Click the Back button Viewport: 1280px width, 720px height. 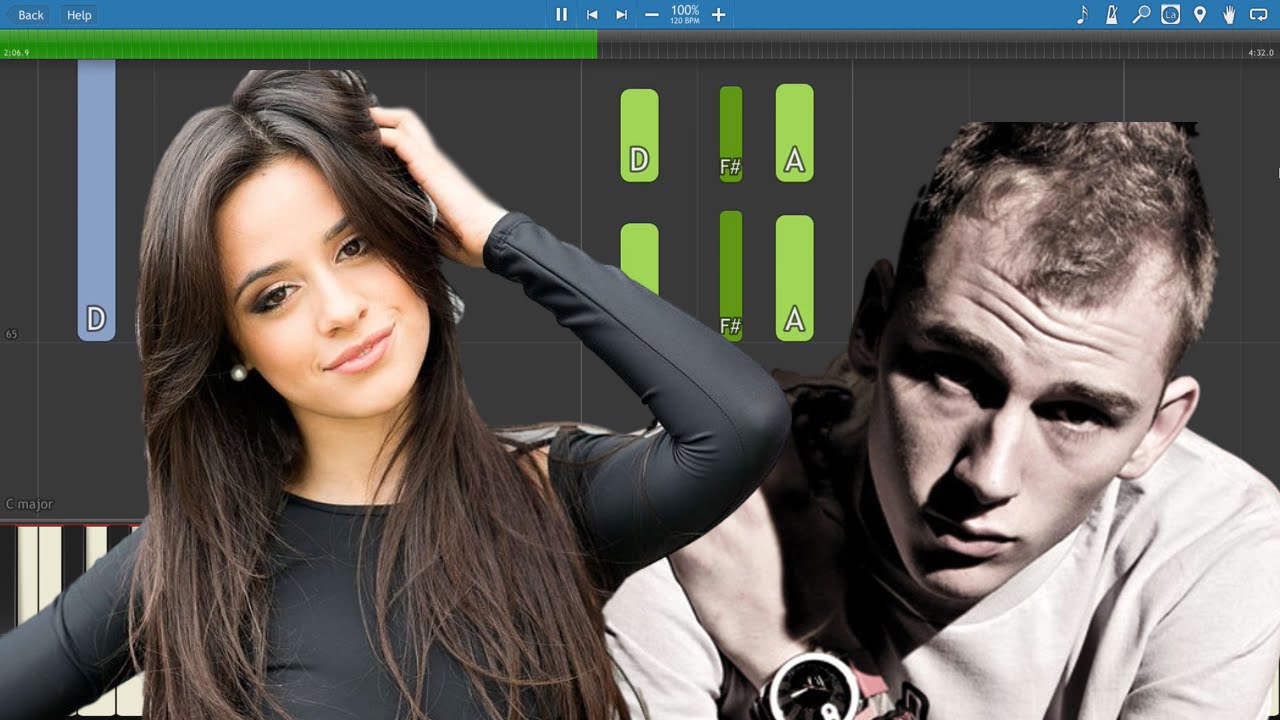[27, 15]
